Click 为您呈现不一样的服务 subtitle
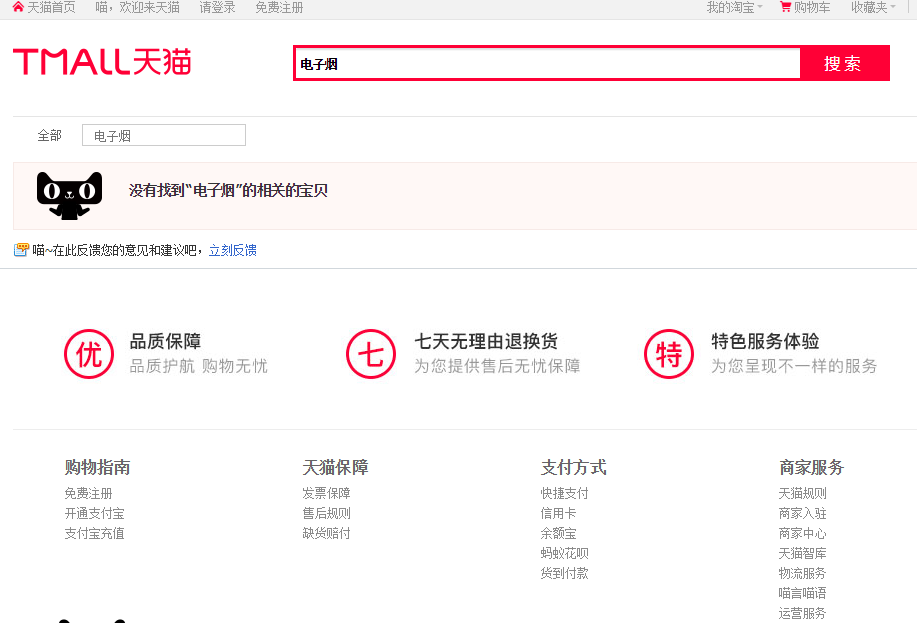 pos(794,366)
